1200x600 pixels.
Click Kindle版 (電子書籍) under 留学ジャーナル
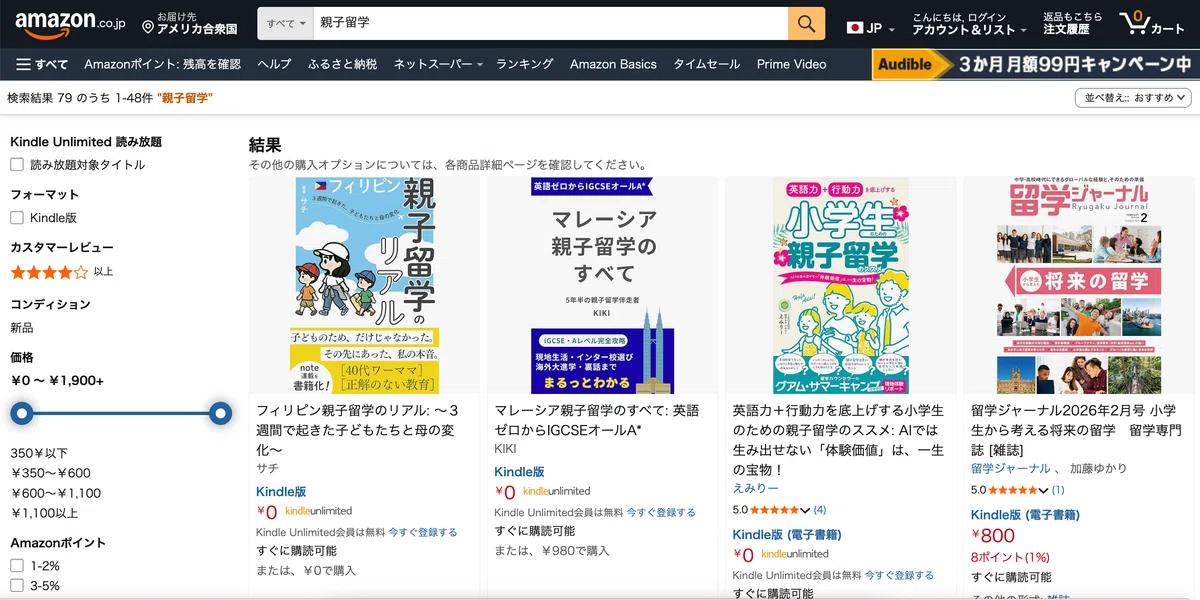(x=1025, y=515)
